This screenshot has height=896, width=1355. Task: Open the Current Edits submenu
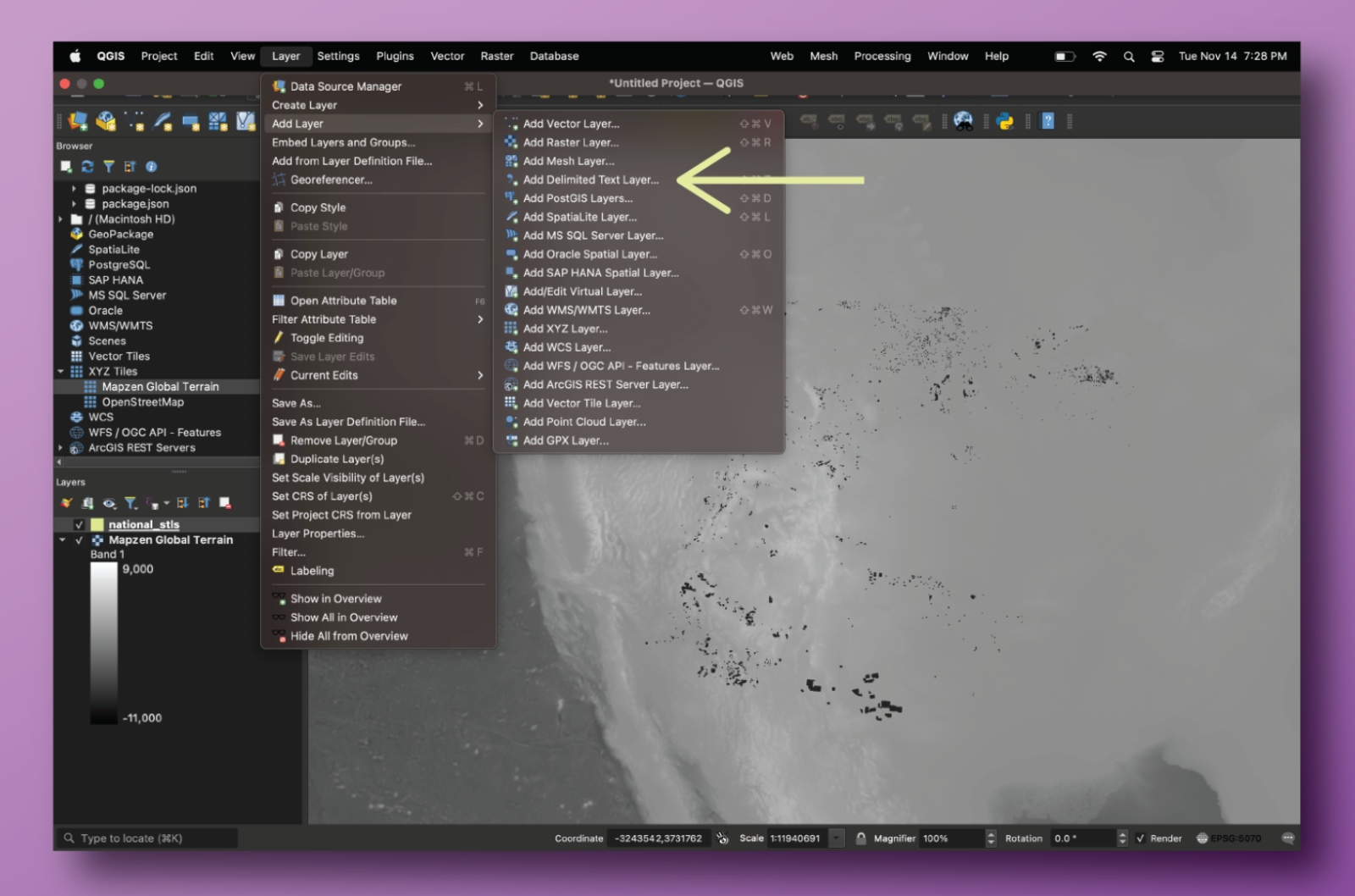[378, 375]
